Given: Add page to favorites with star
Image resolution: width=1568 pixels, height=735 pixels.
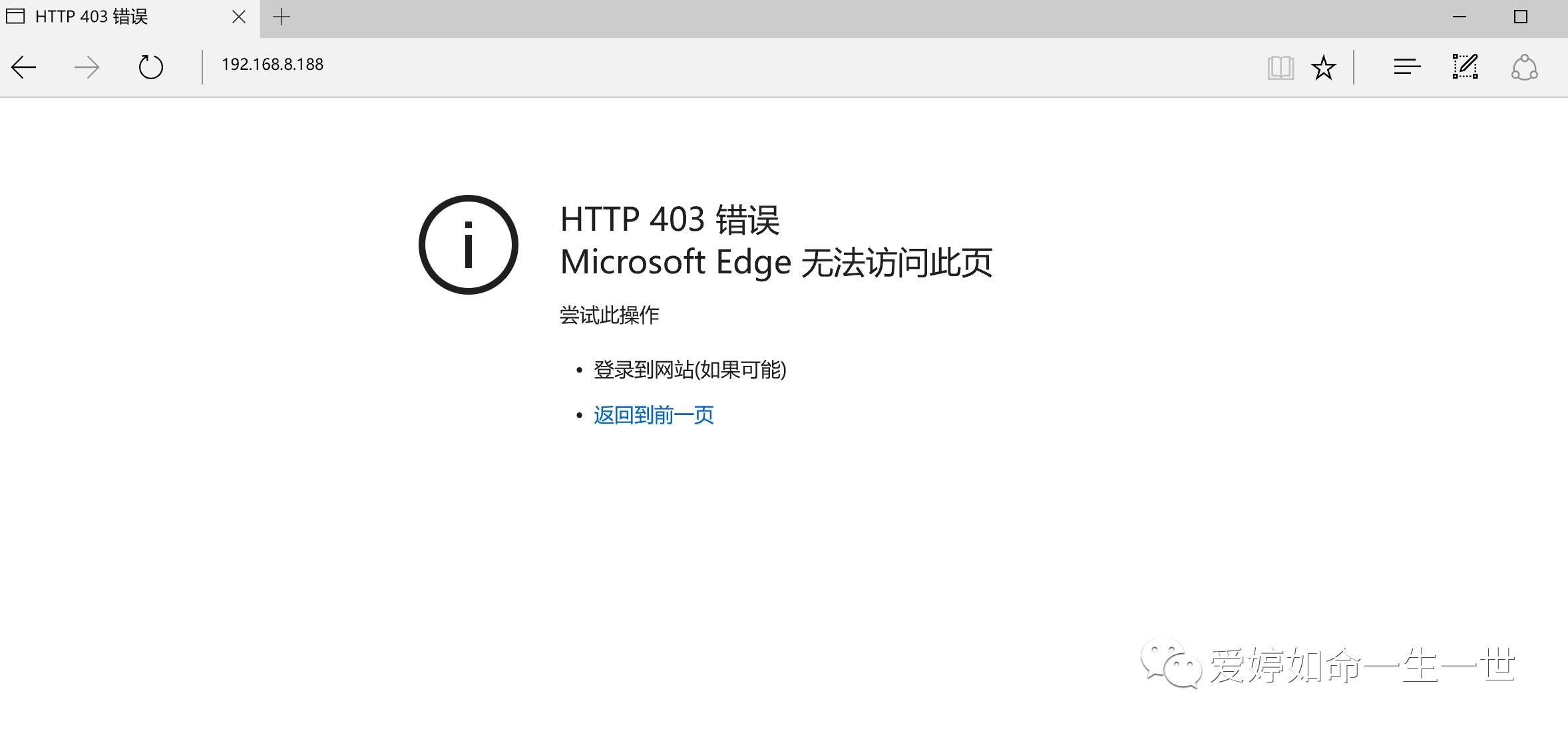Looking at the screenshot, I should click(x=1323, y=68).
